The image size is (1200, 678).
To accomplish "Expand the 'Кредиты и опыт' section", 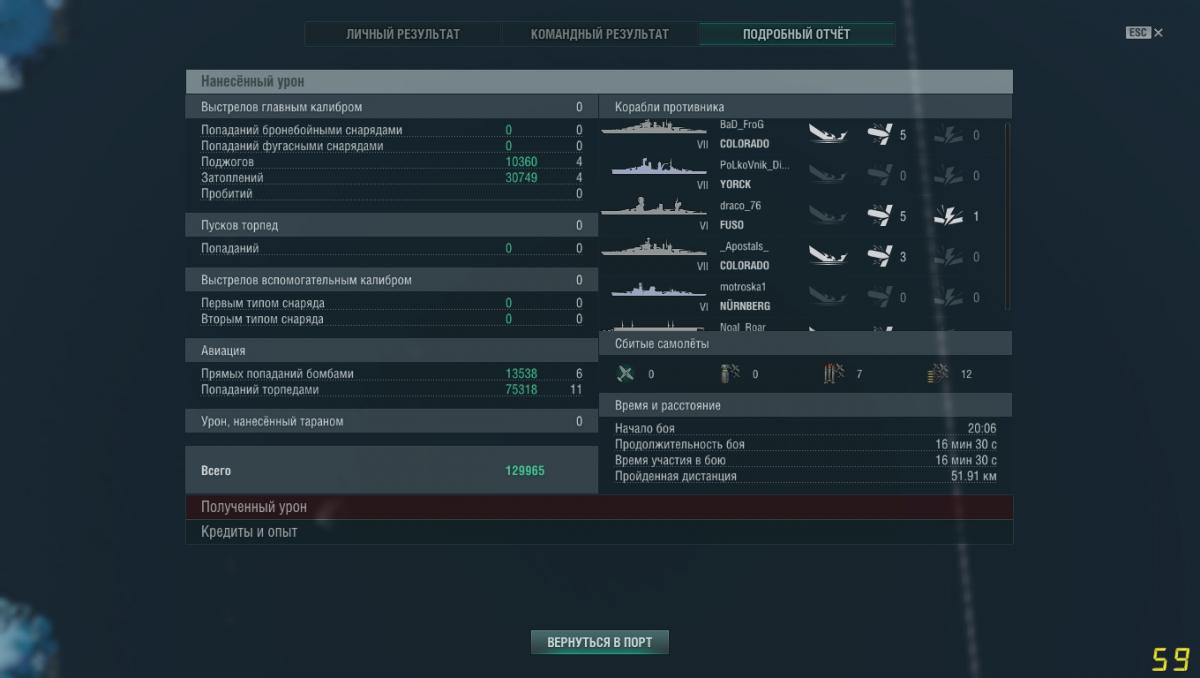I will [598, 532].
